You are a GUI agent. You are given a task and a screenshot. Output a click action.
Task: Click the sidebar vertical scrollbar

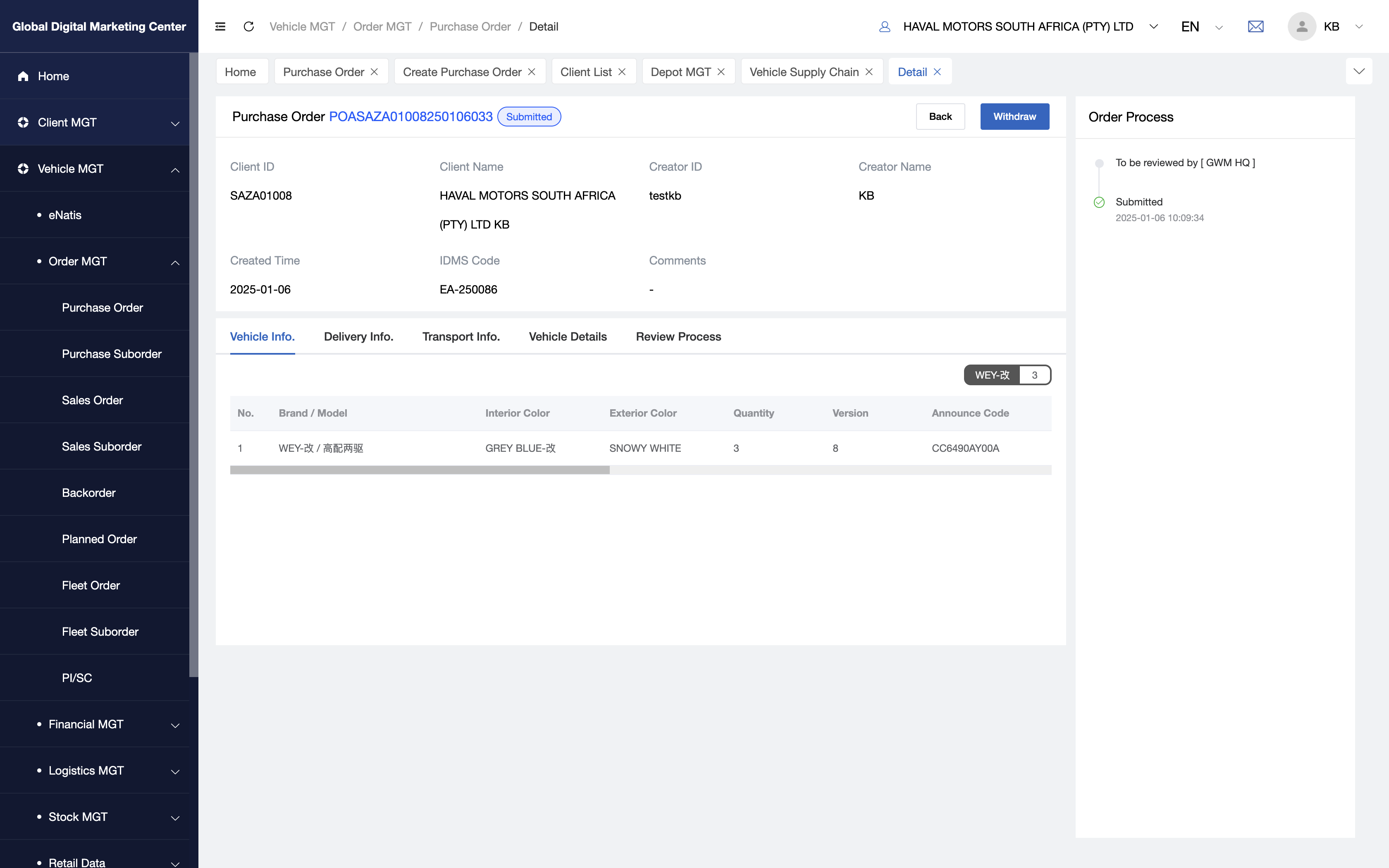[x=194, y=365]
